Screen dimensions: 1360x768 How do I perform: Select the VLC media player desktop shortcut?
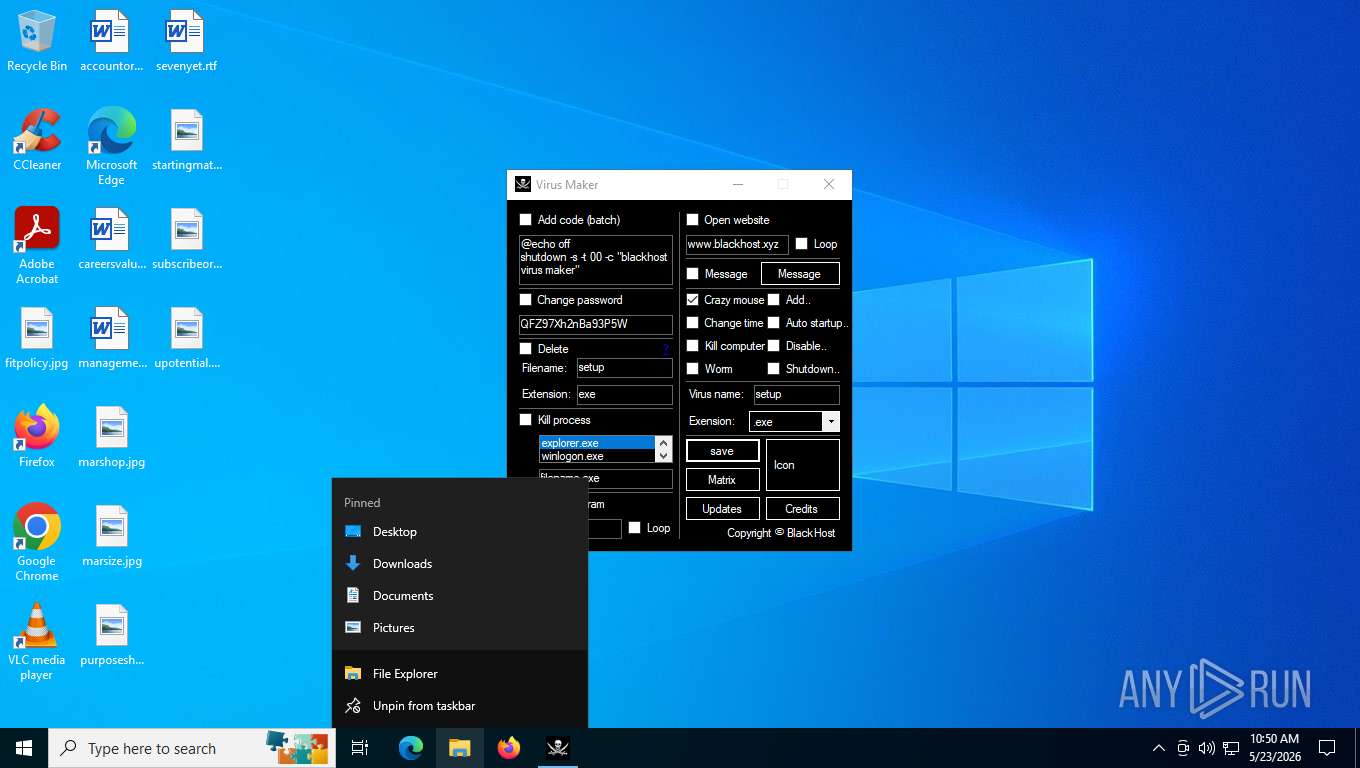click(x=37, y=642)
